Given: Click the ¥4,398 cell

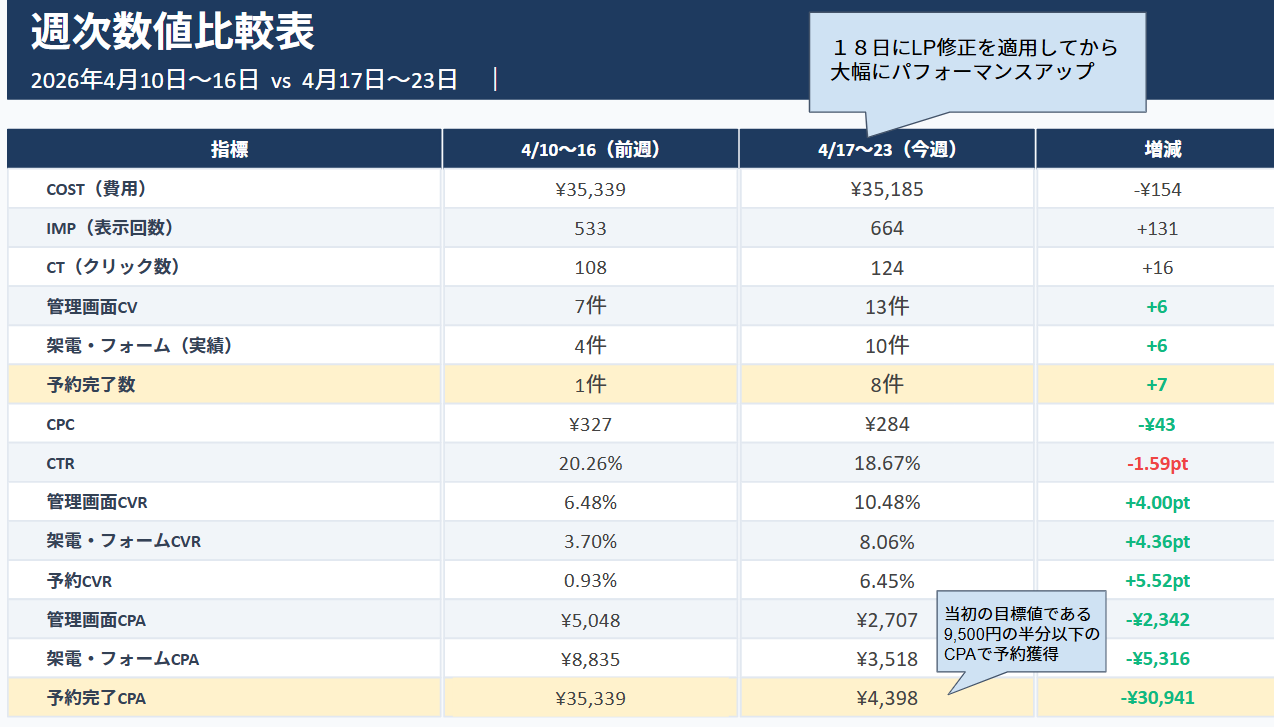Looking at the screenshot, I should (x=887, y=698).
